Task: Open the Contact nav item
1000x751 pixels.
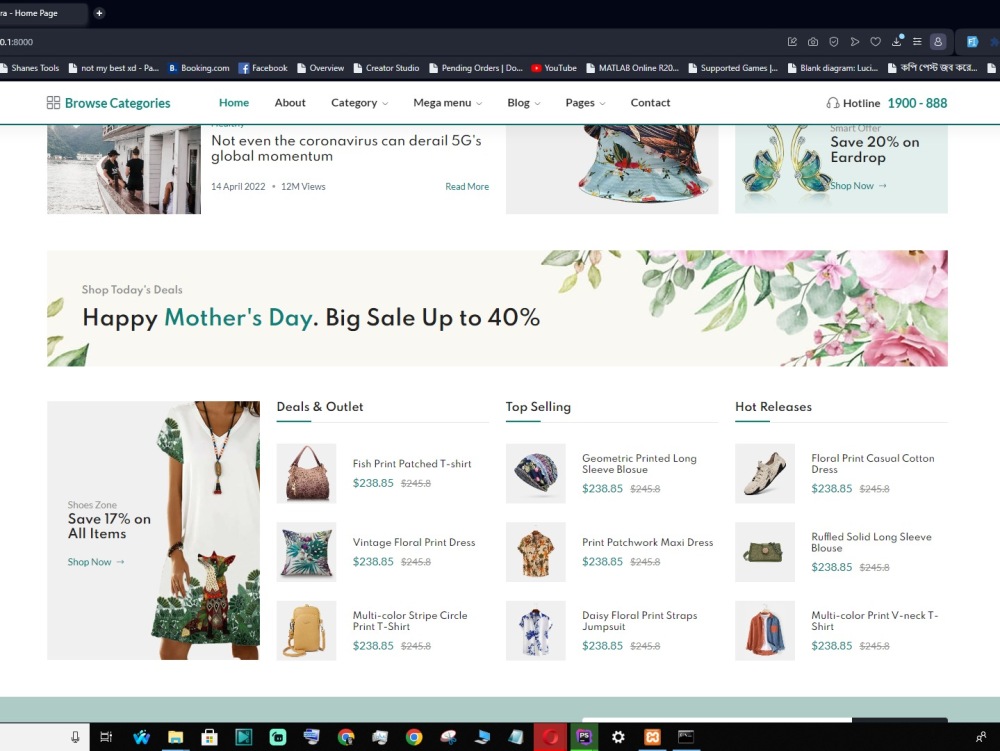Action: pos(651,103)
